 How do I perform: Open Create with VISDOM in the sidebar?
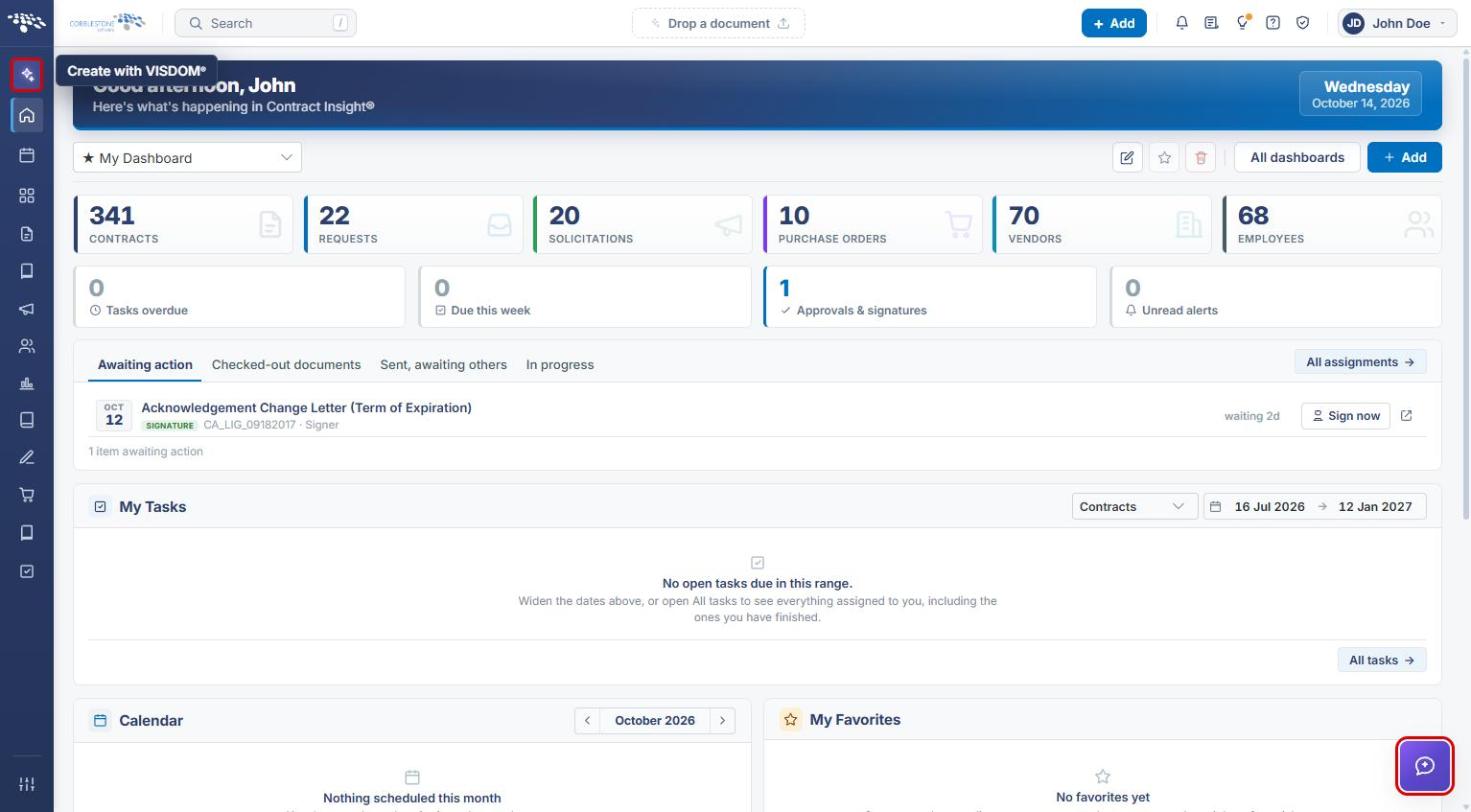coord(27,75)
